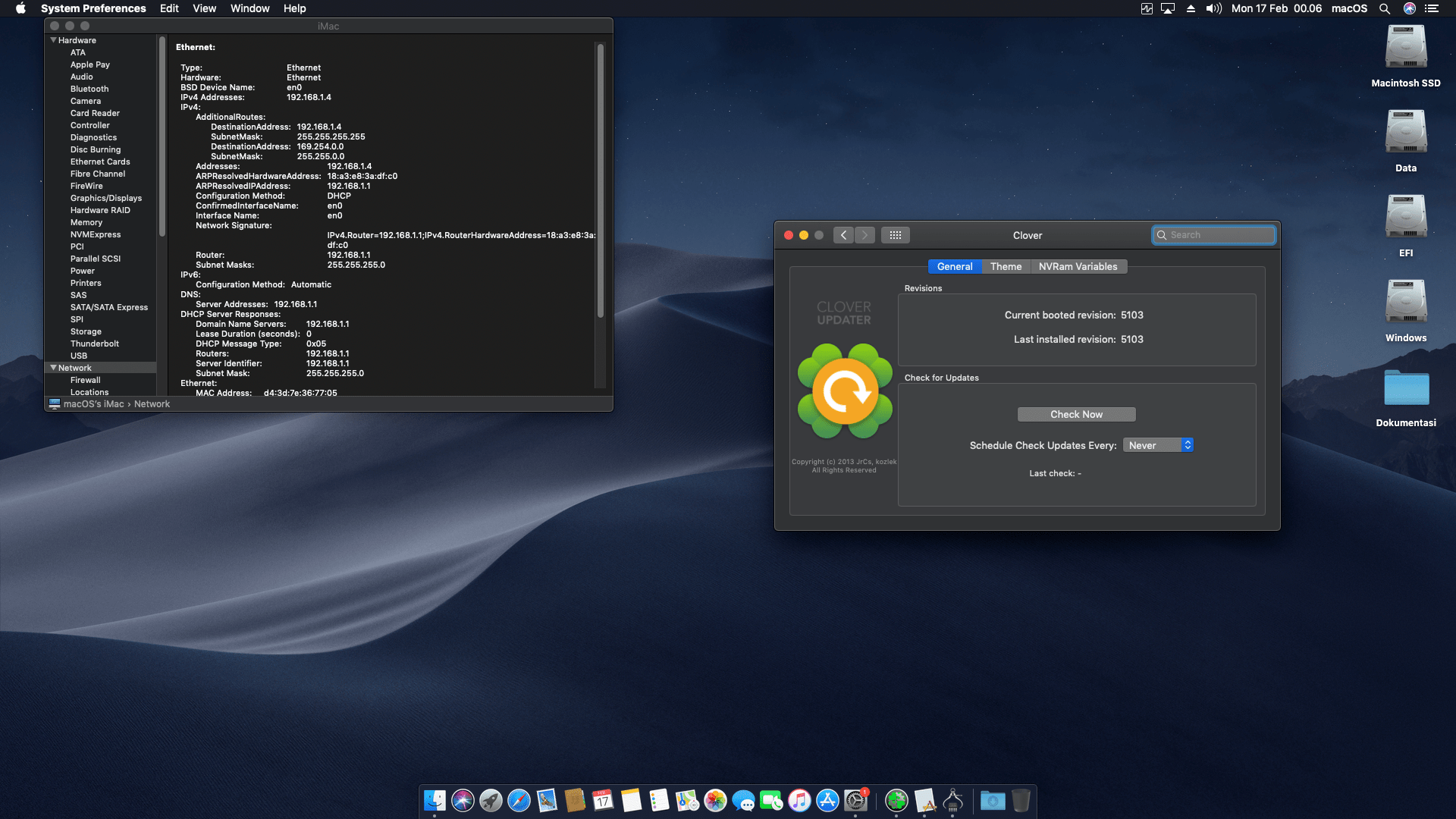The width and height of the screenshot is (1456, 819).
Task: Open Safari from the dock
Action: coord(519,800)
